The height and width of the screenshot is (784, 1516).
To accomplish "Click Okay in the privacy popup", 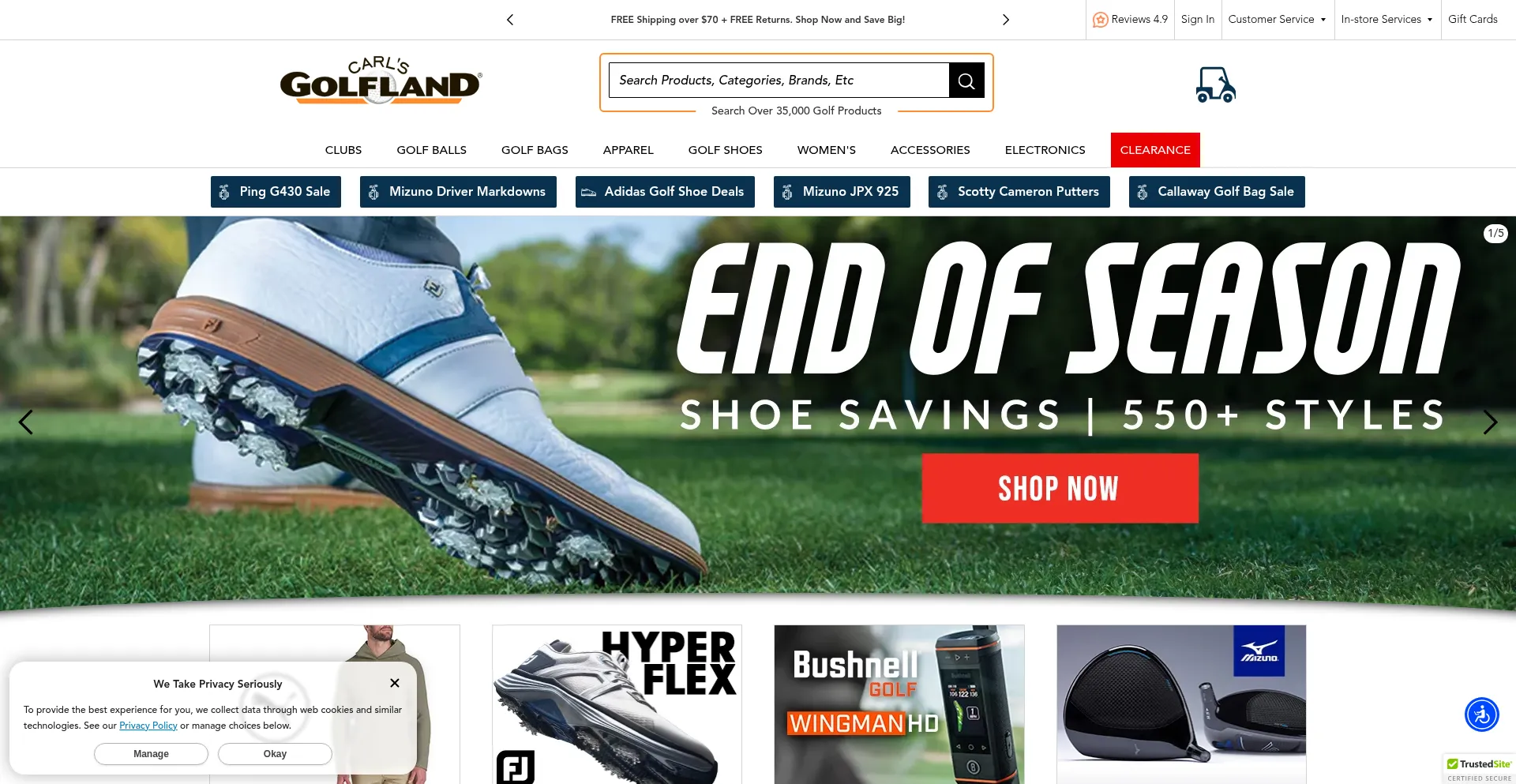I will coord(275,754).
